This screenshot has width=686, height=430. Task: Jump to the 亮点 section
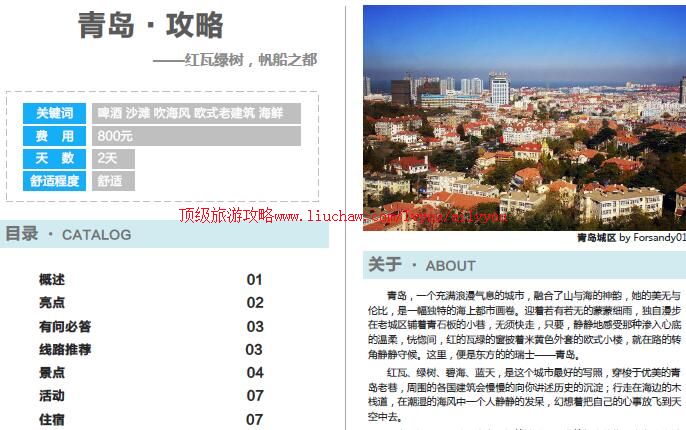52,303
